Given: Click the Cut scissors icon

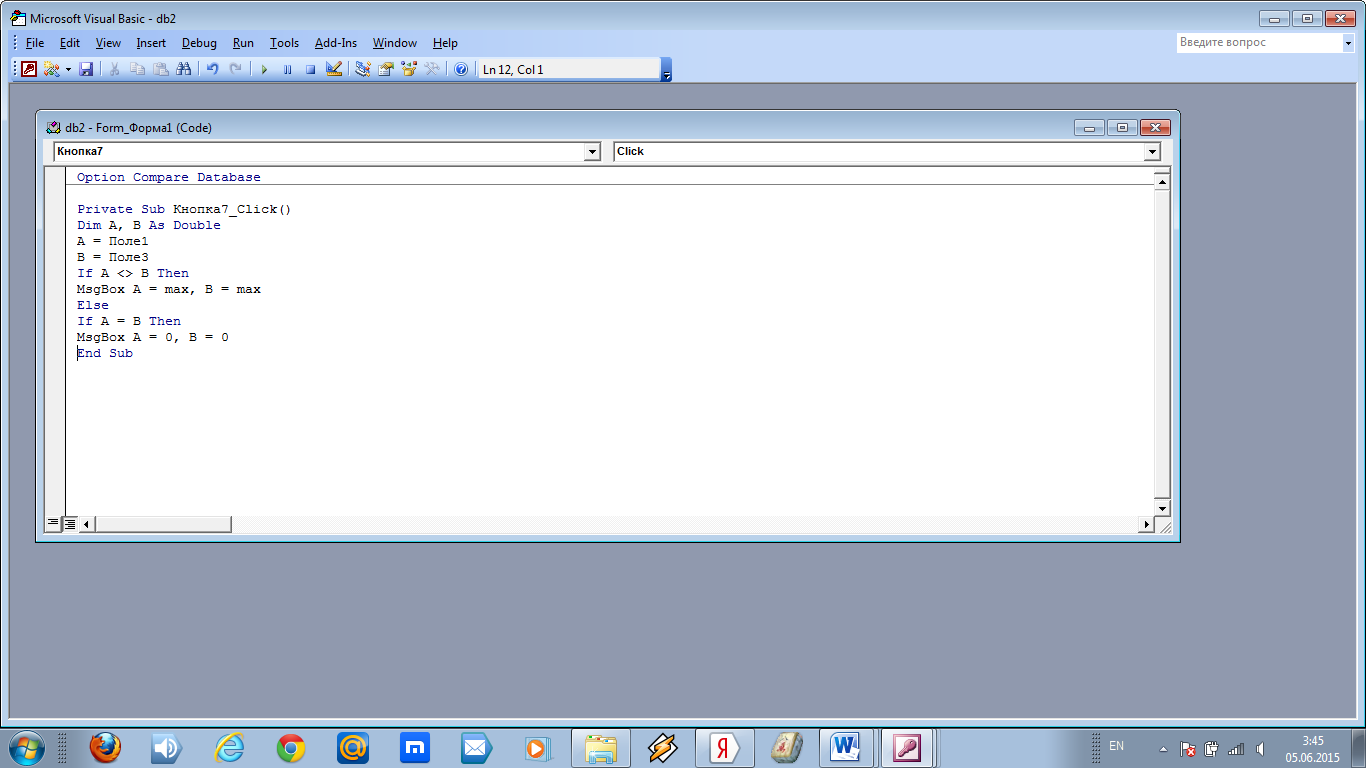Looking at the screenshot, I should click(x=115, y=69).
